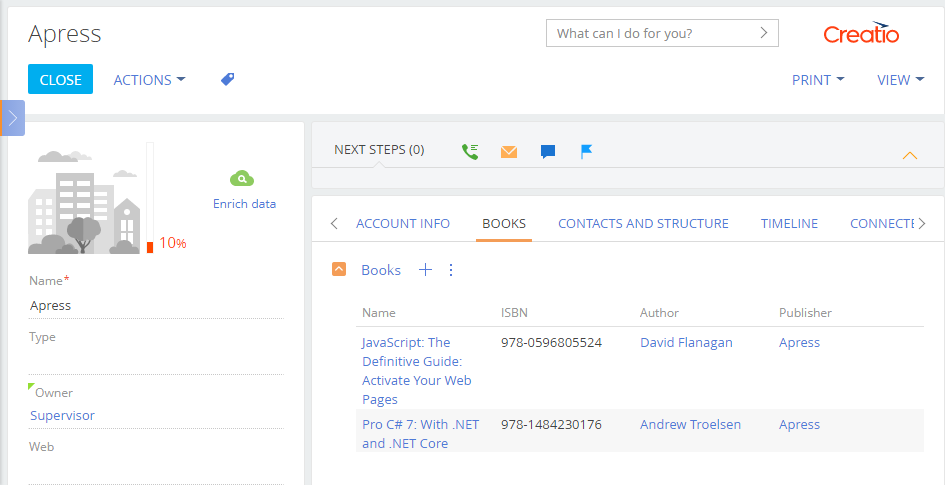Click the green Enrich data cloud icon
The width and height of the screenshot is (945, 485).
(x=242, y=179)
